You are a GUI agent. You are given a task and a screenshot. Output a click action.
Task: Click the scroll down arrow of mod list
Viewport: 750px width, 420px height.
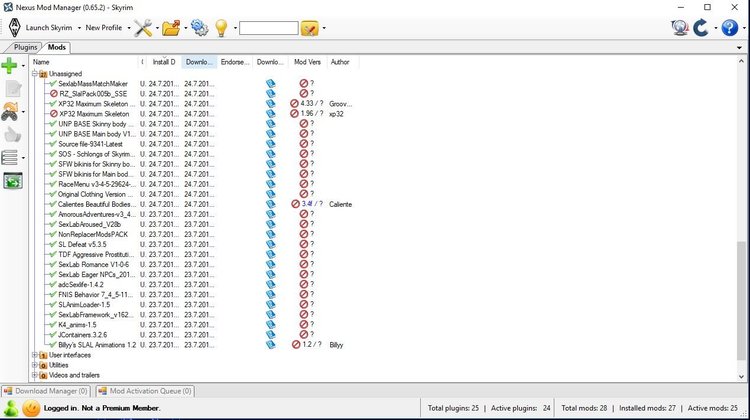pyautogui.click(x=741, y=377)
